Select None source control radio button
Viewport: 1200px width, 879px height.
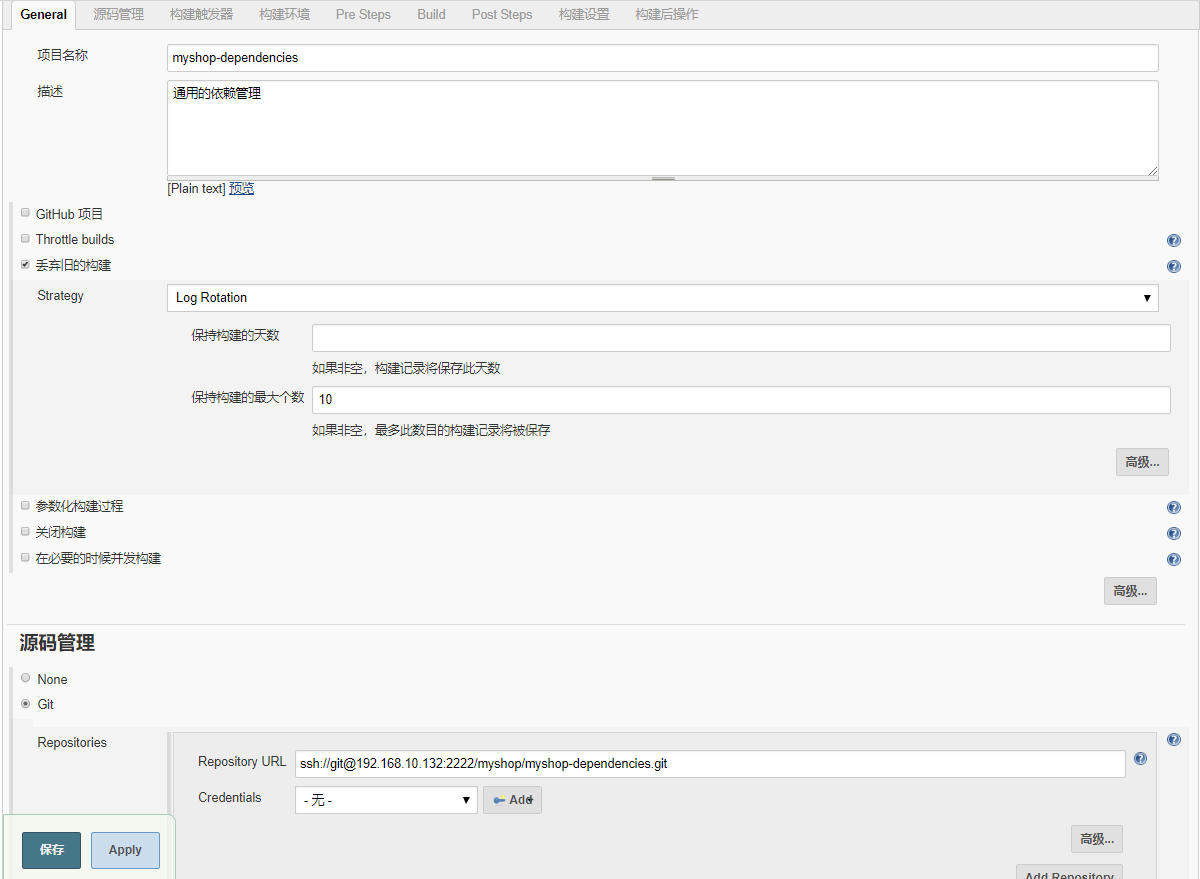(26, 678)
